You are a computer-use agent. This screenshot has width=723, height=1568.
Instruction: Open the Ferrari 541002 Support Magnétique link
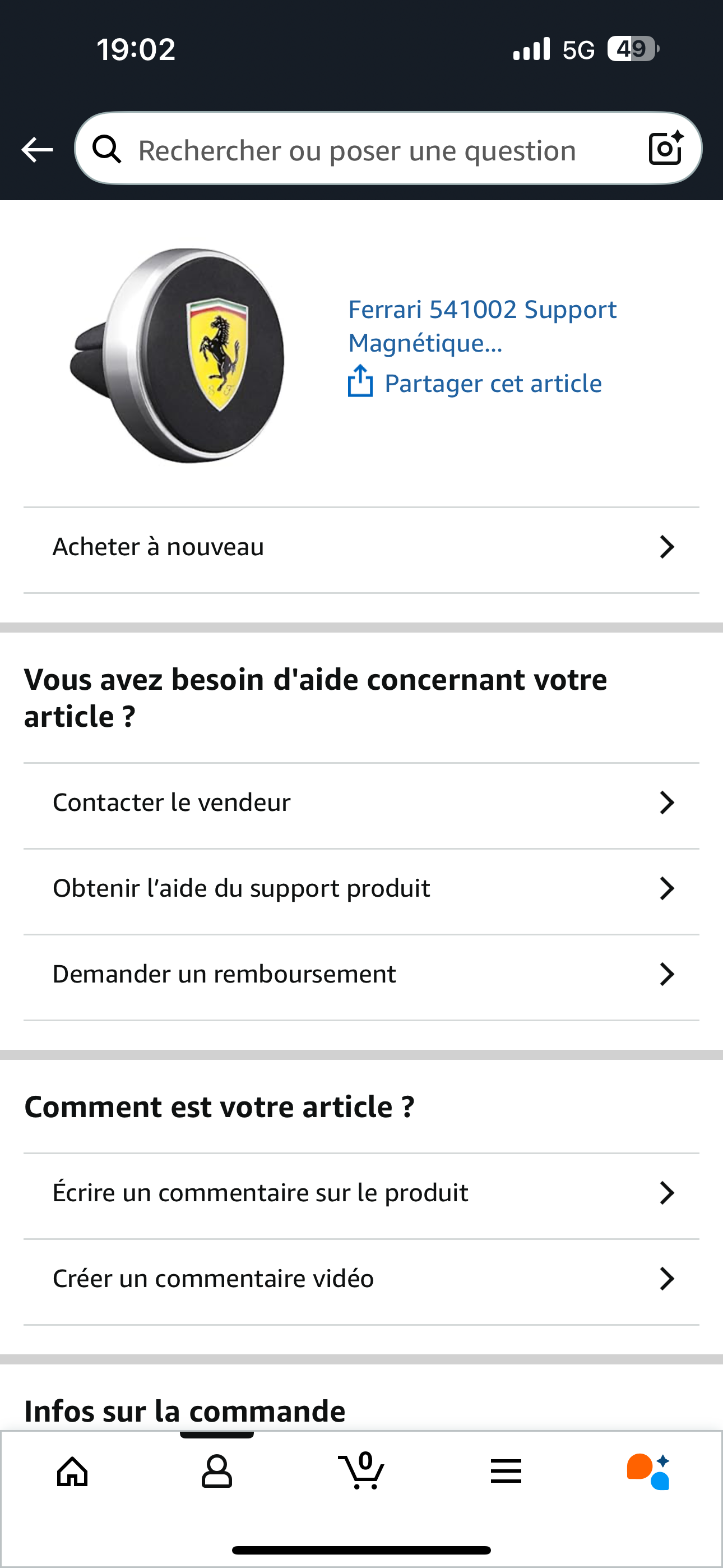click(482, 326)
